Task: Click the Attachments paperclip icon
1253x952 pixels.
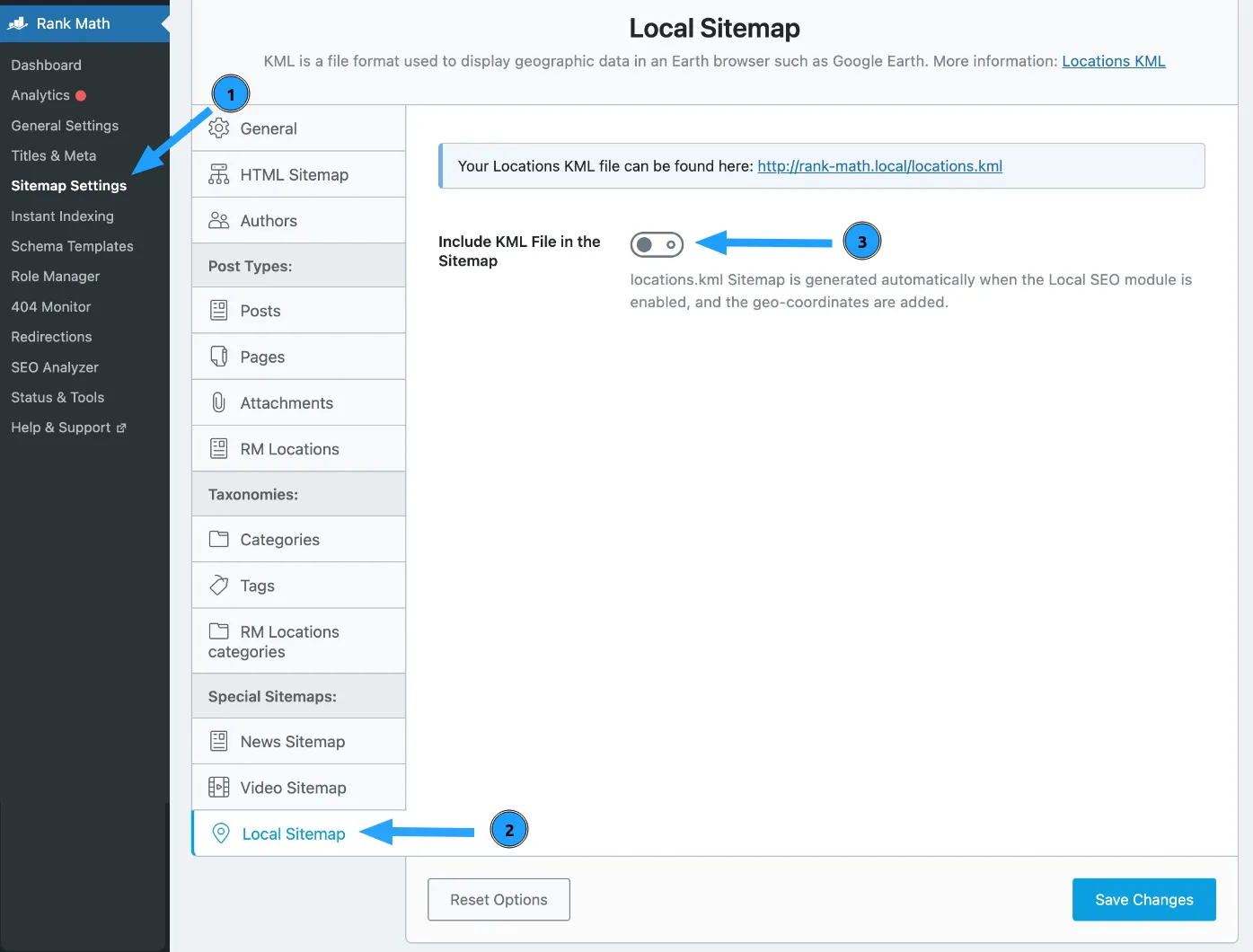Action: 218,402
